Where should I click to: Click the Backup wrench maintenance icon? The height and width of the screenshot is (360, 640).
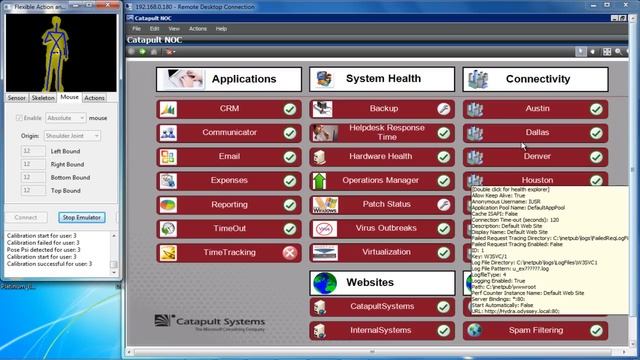coord(443,109)
